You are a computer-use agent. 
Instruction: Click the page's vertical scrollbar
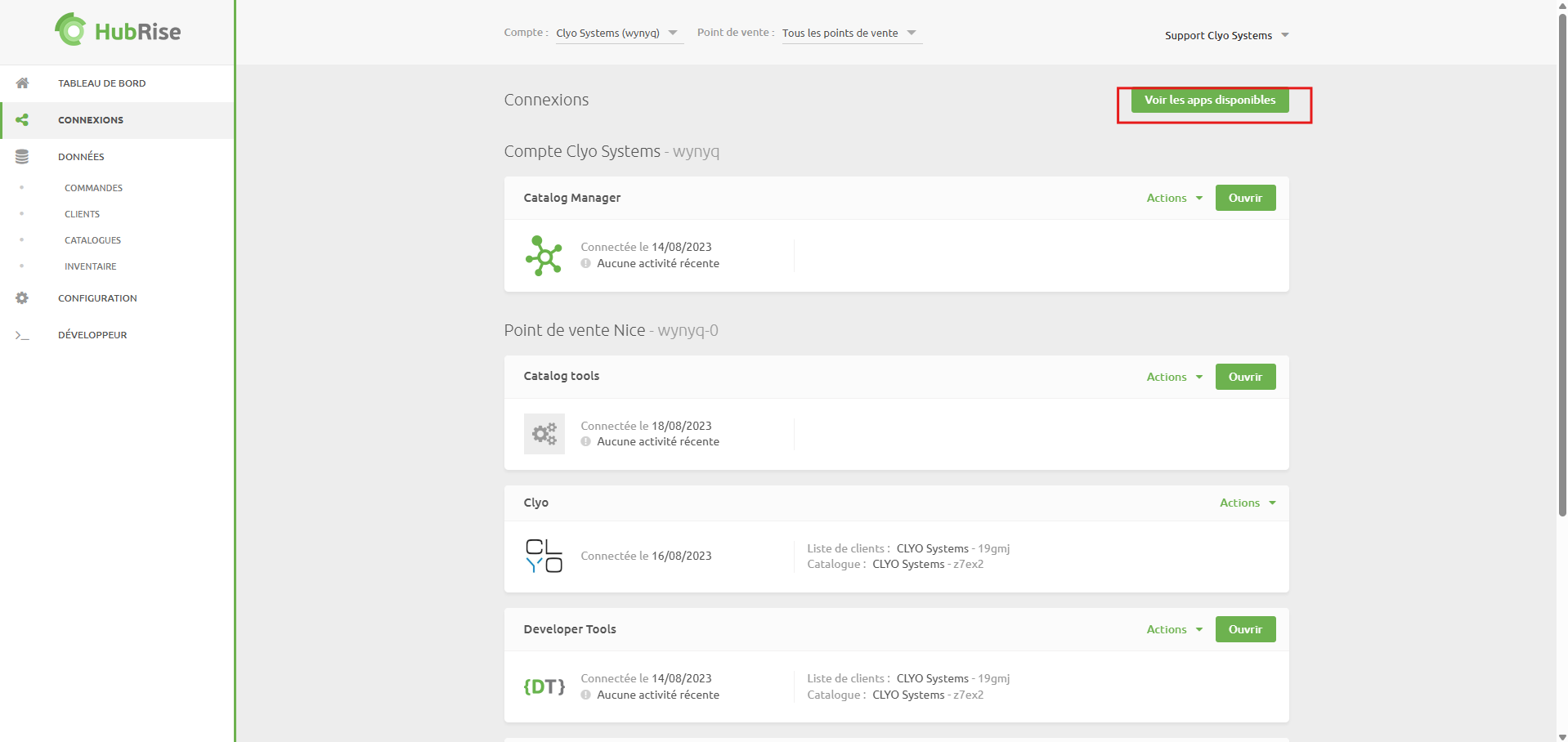[x=1562, y=261]
